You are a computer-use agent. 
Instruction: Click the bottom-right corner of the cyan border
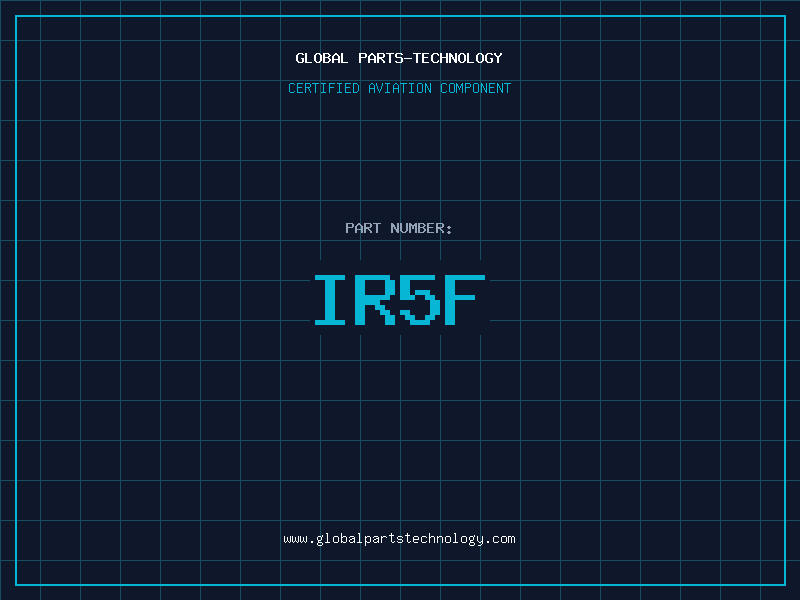coord(784,584)
